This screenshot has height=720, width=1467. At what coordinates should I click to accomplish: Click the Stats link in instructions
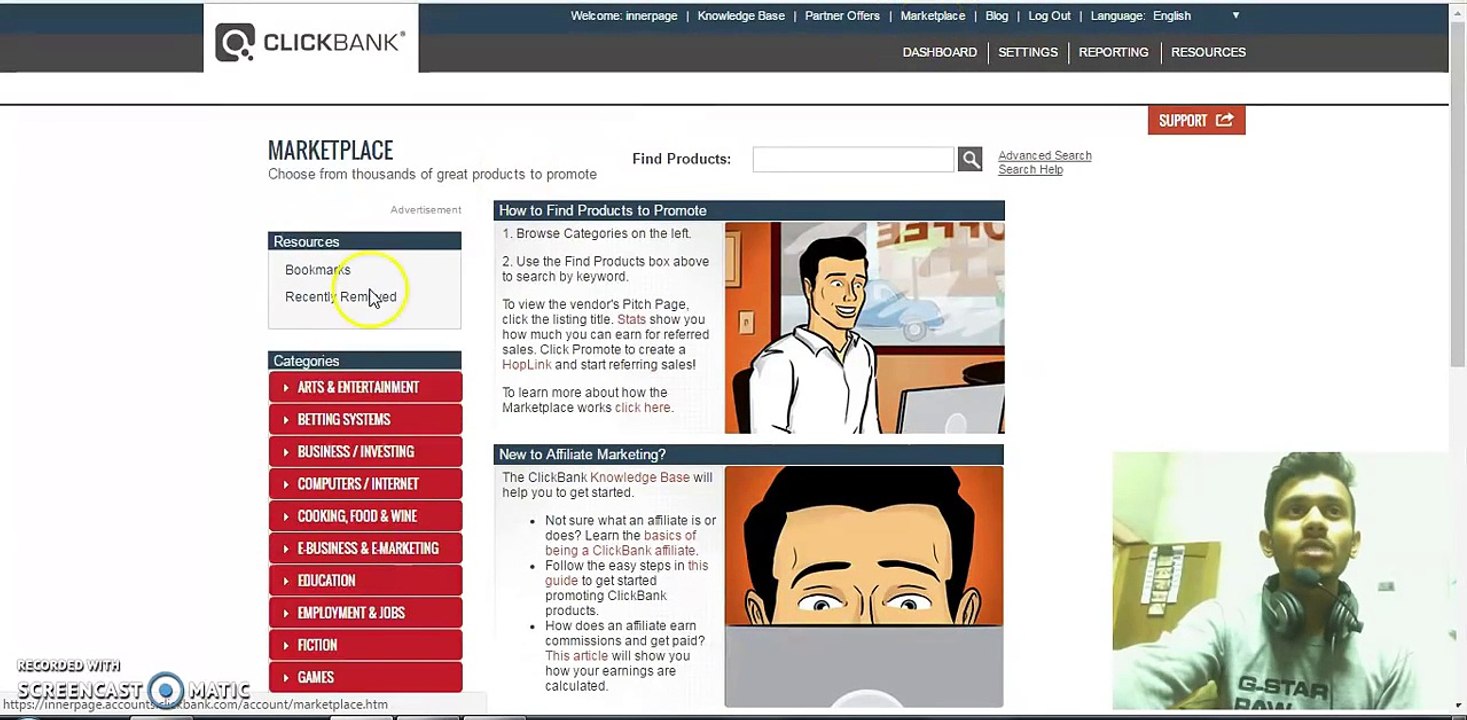click(631, 320)
